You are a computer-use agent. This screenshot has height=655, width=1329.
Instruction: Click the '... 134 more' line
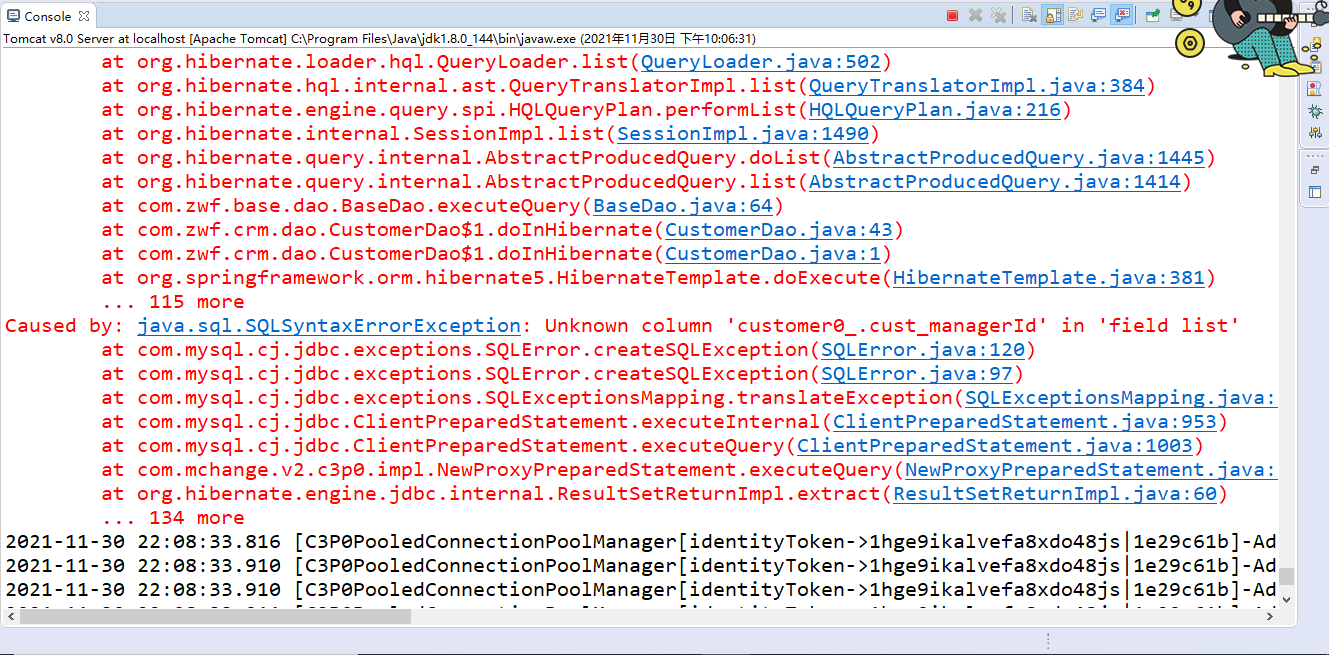coord(173,518)
